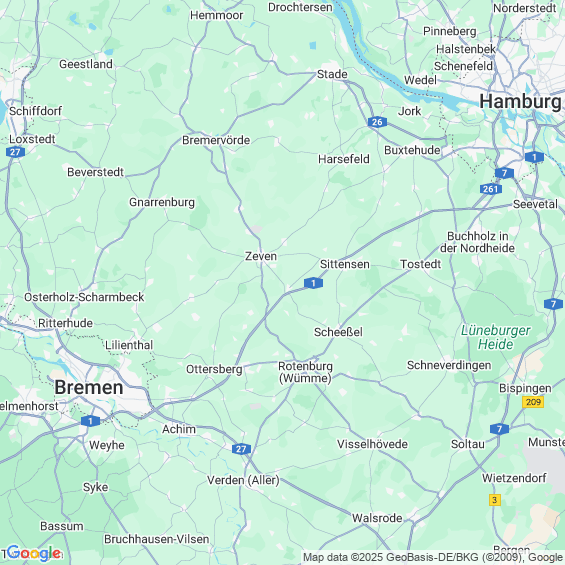The image size is (565, 565).
Task: Click the Zeven town label
Action: coord(261,256)
